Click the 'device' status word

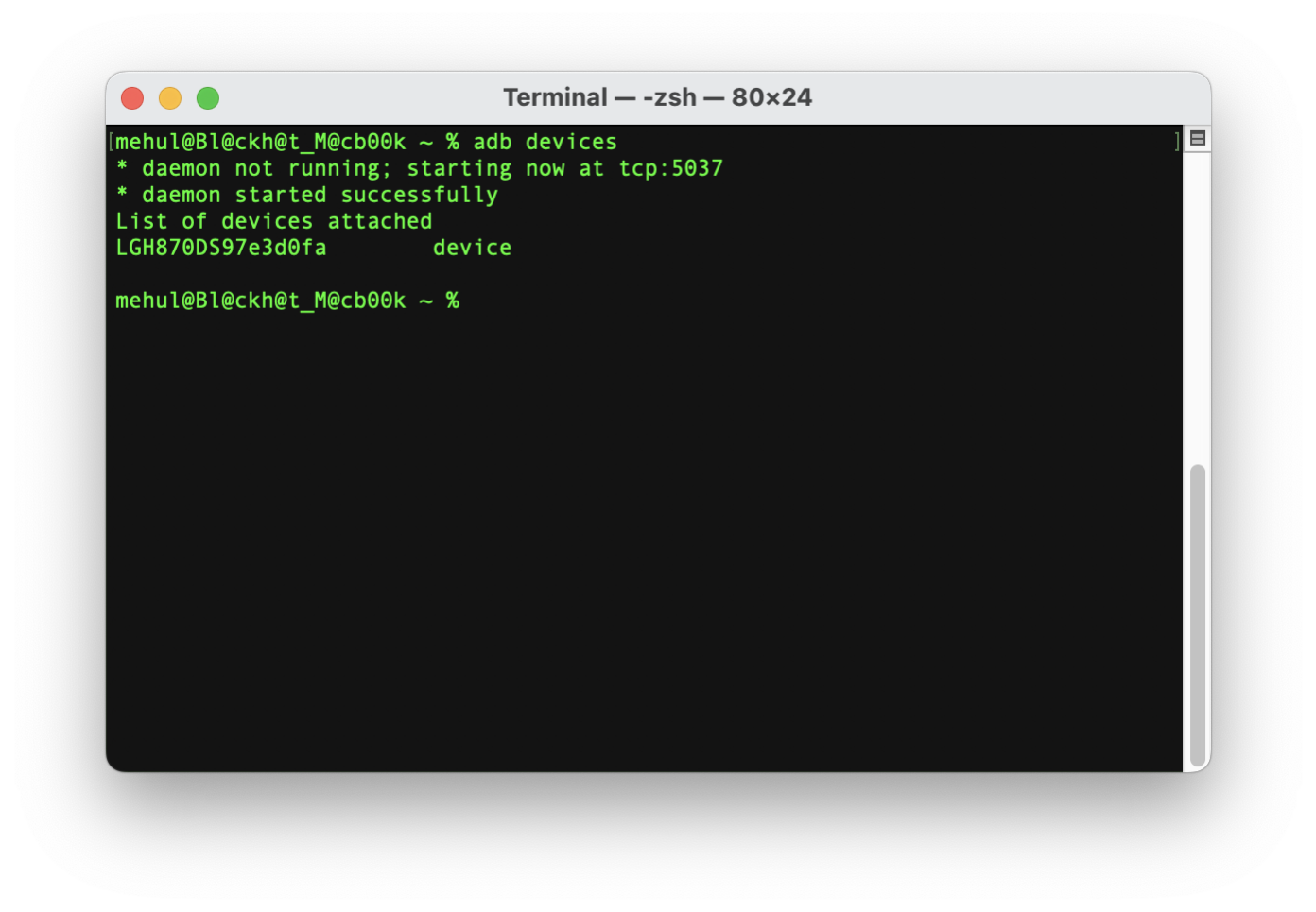[x=472, y=248]
